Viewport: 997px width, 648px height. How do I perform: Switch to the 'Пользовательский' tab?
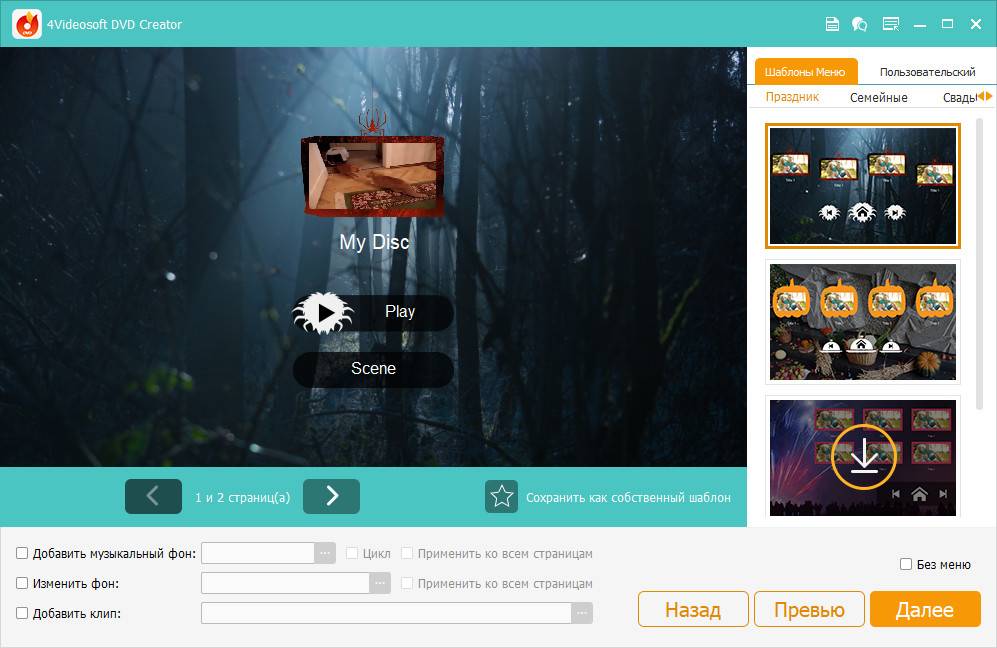[927, 72]
